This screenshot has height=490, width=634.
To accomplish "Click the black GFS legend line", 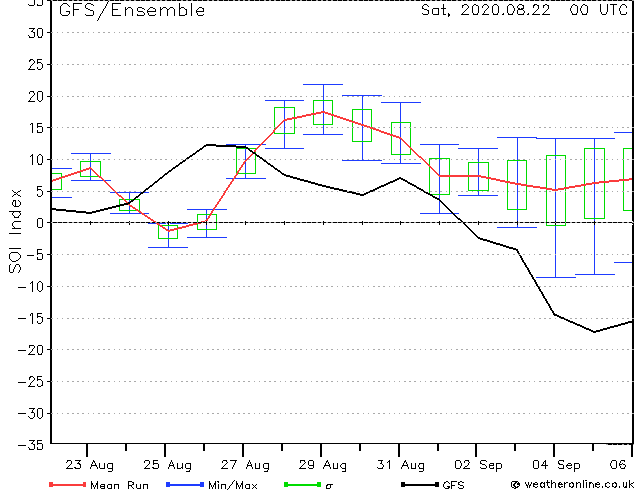I will point(420,484).
